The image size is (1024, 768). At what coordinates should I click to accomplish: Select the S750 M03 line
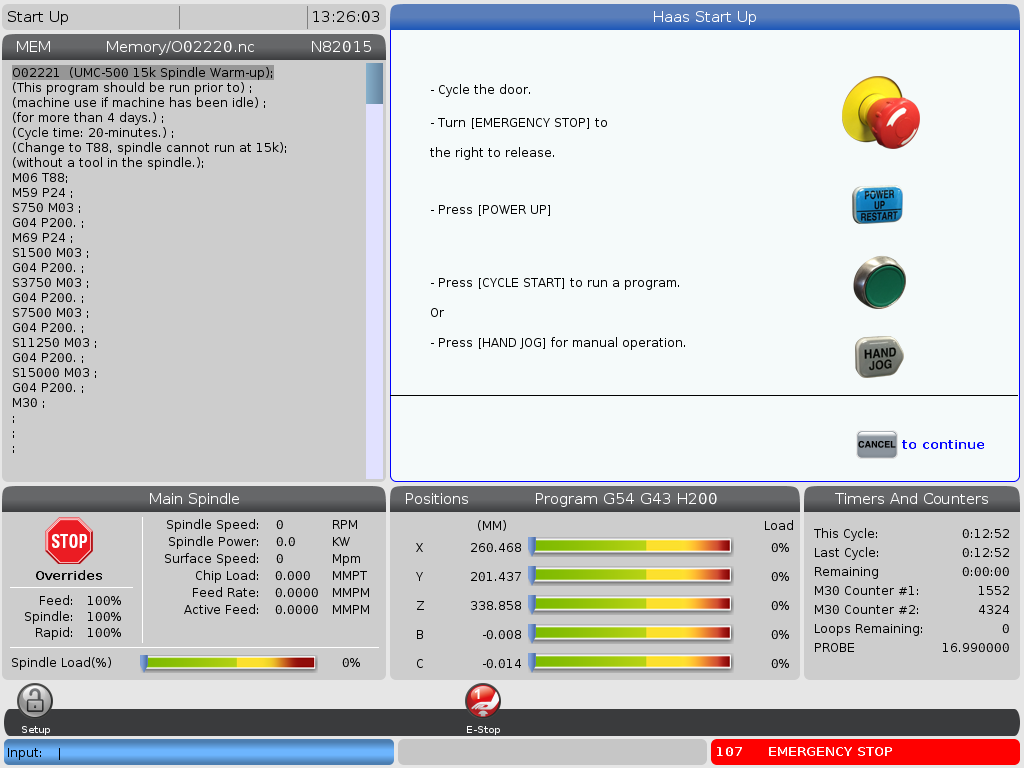point(46,208)
